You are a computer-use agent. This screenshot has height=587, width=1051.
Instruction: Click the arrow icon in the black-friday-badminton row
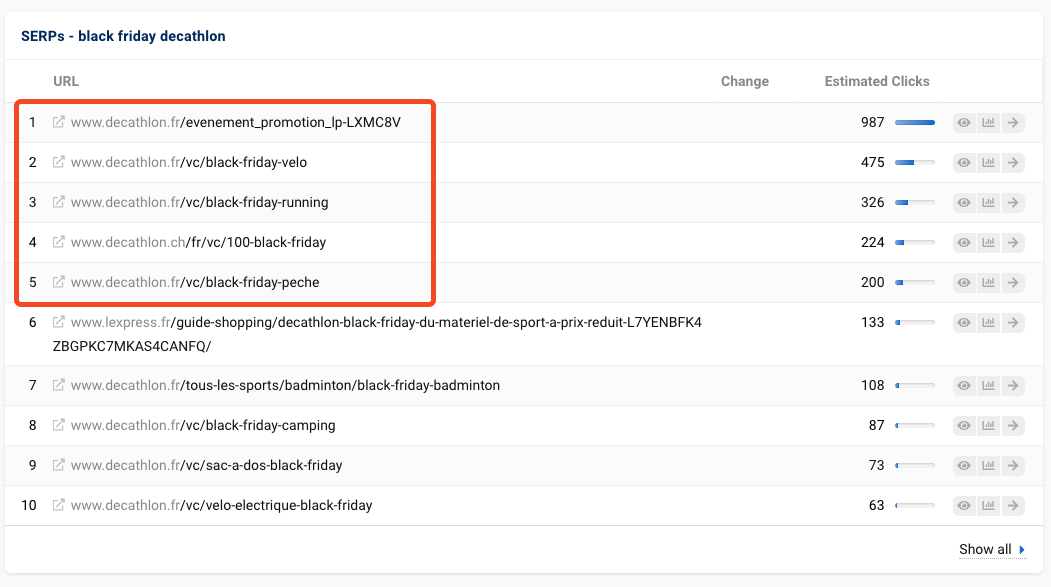[x=1013, y=386]
